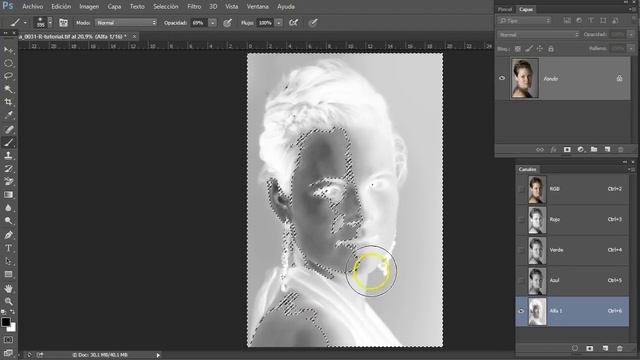Hide the Fondo layer
The image size is (640, 360).
click(x=502, y=78)
